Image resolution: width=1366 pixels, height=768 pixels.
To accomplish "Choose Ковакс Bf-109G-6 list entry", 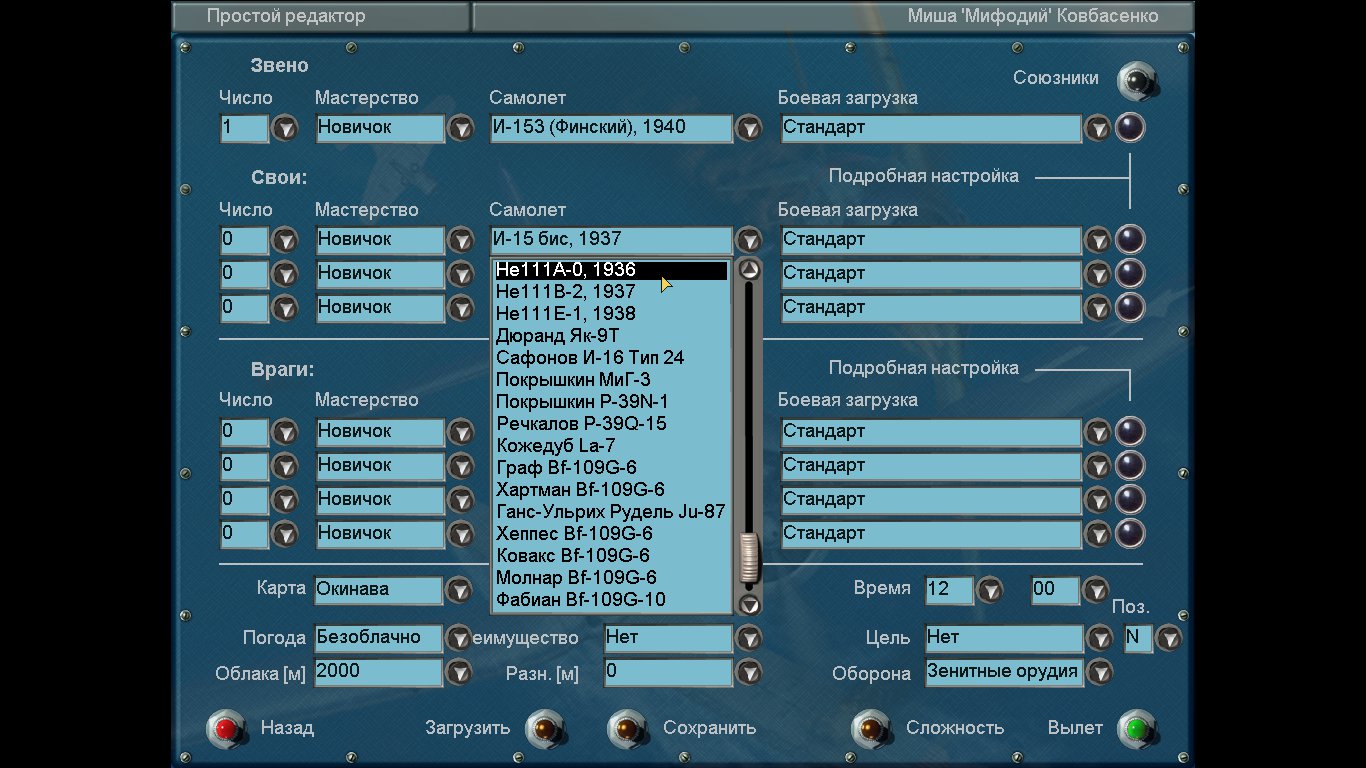I will click(x=611, y=556).
